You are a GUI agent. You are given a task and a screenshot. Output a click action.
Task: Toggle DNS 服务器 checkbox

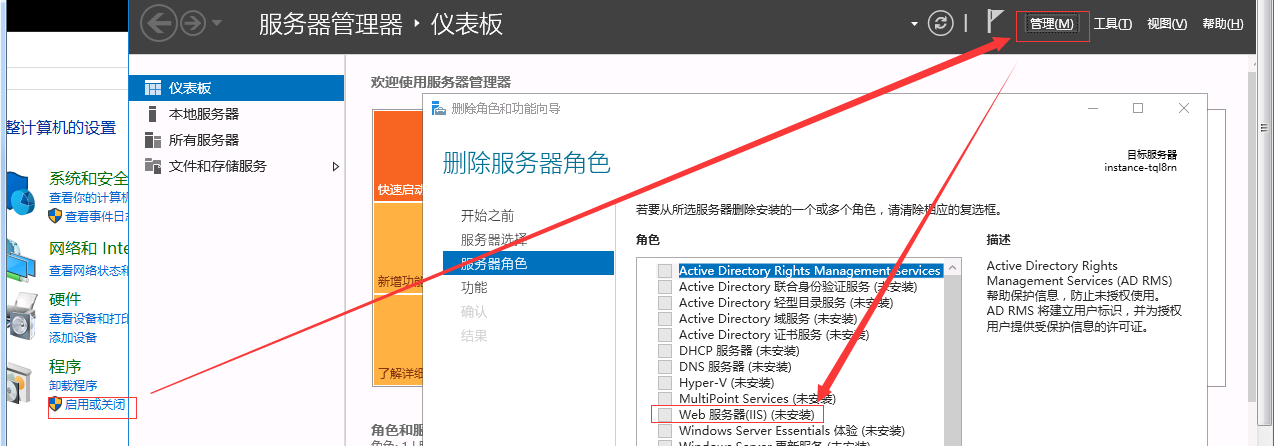point(665,367)
